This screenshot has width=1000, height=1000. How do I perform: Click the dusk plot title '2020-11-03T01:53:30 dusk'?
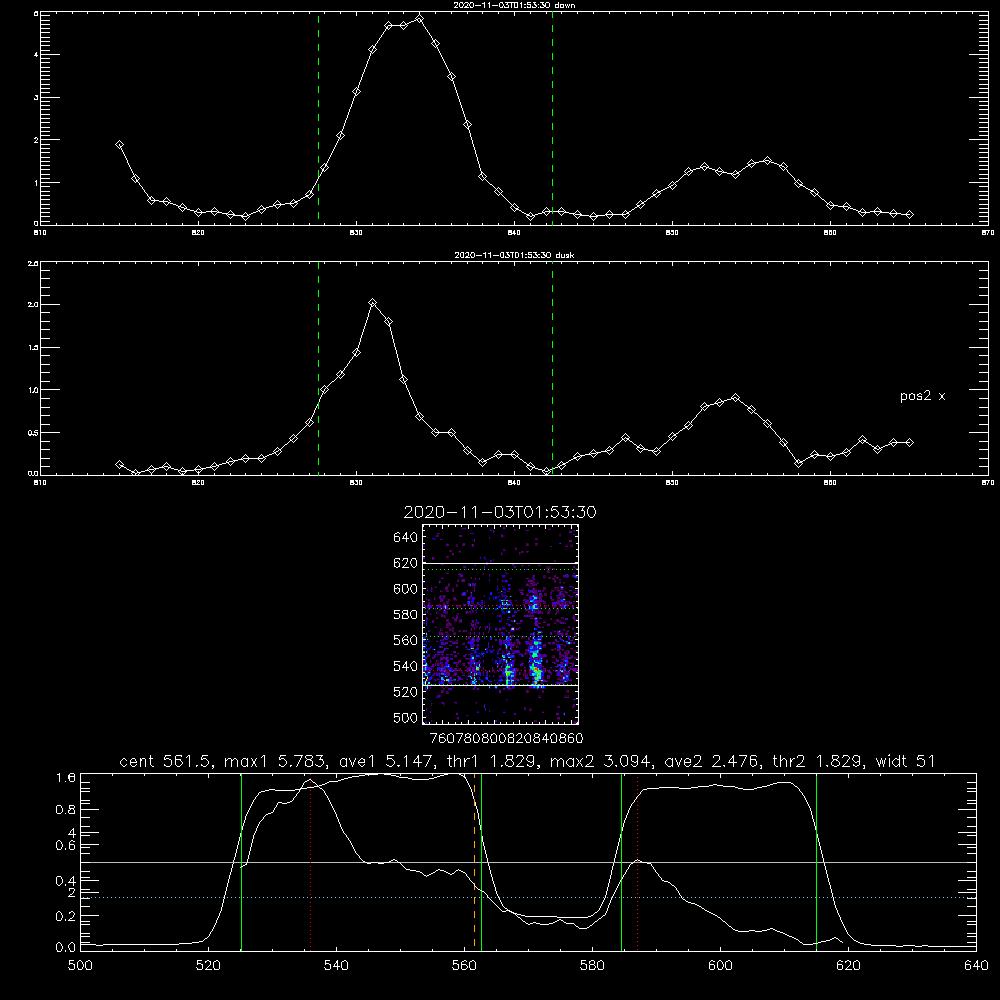click(514, 255)
